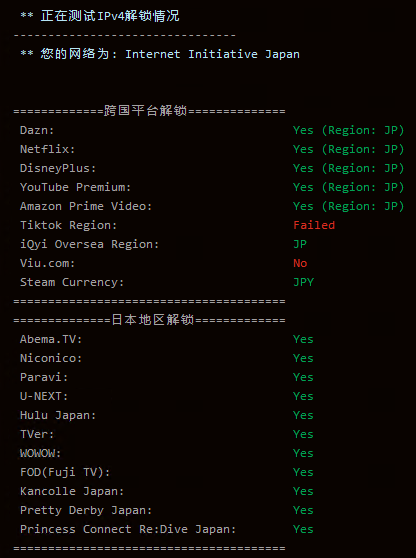Click the Niconico Yes result

tap(303, 358)
